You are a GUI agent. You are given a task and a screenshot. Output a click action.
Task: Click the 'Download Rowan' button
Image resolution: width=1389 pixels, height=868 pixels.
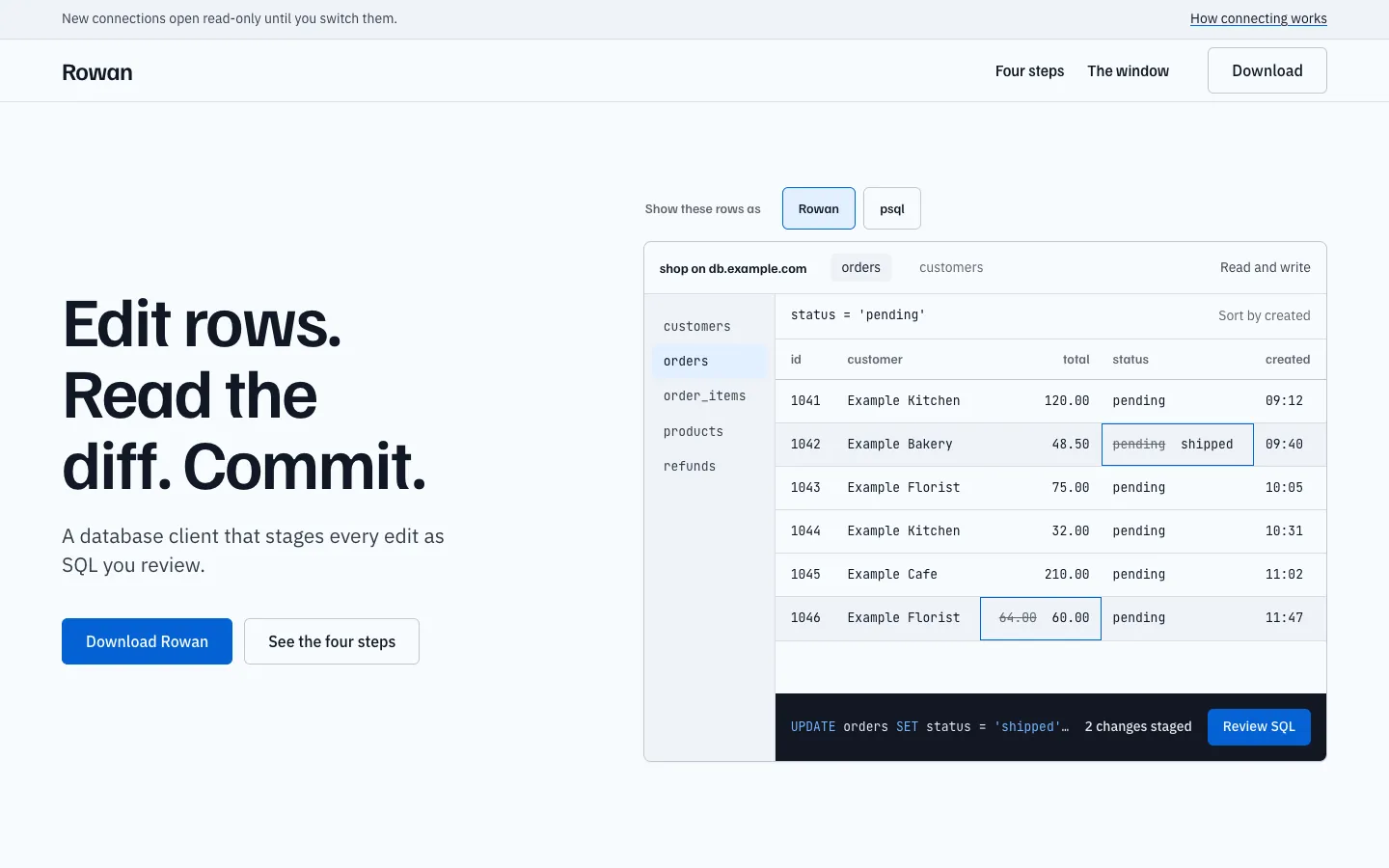[147, 641]
